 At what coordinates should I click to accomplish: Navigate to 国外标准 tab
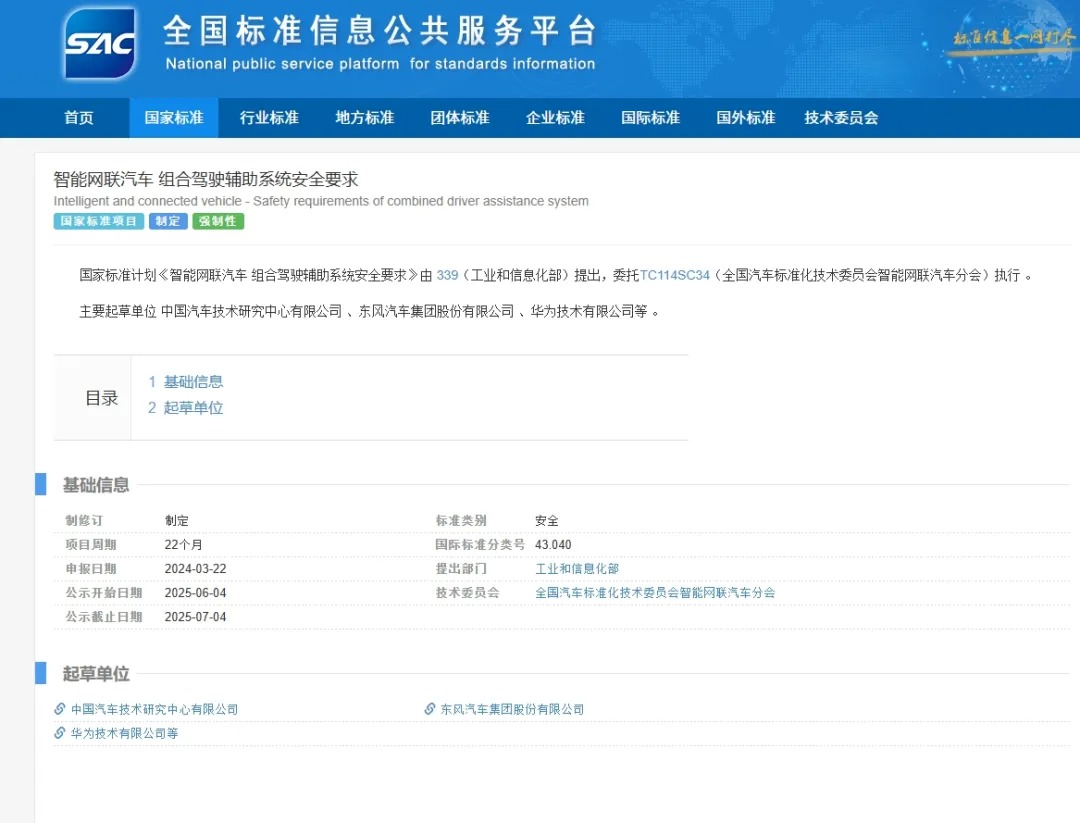[x=745, y=118]
